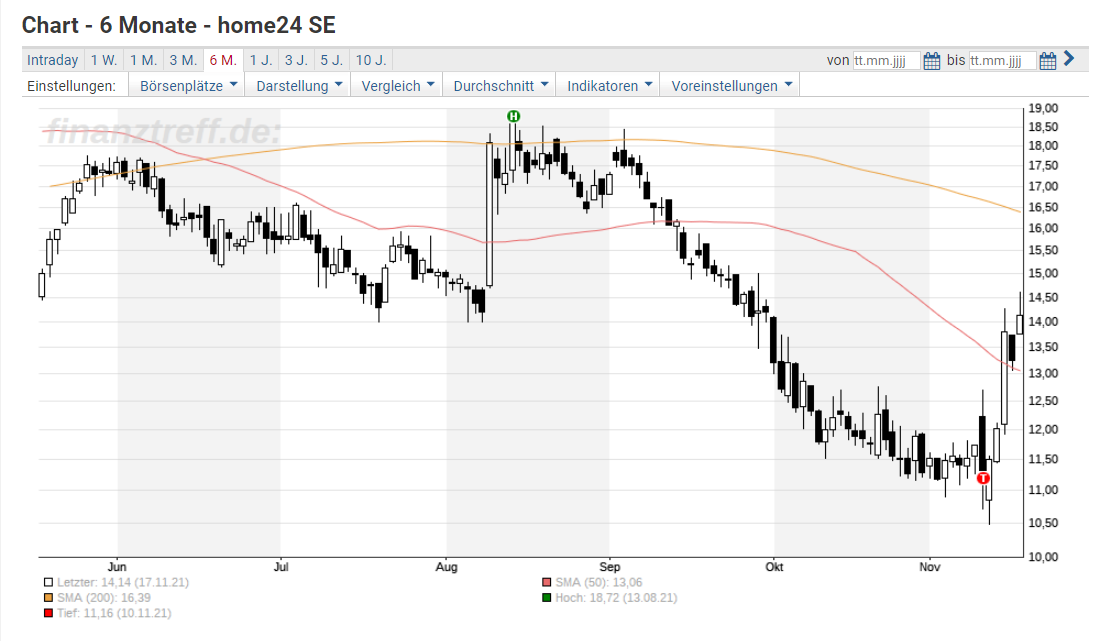Click the '14,00' price axis label

pos(1043,322)
